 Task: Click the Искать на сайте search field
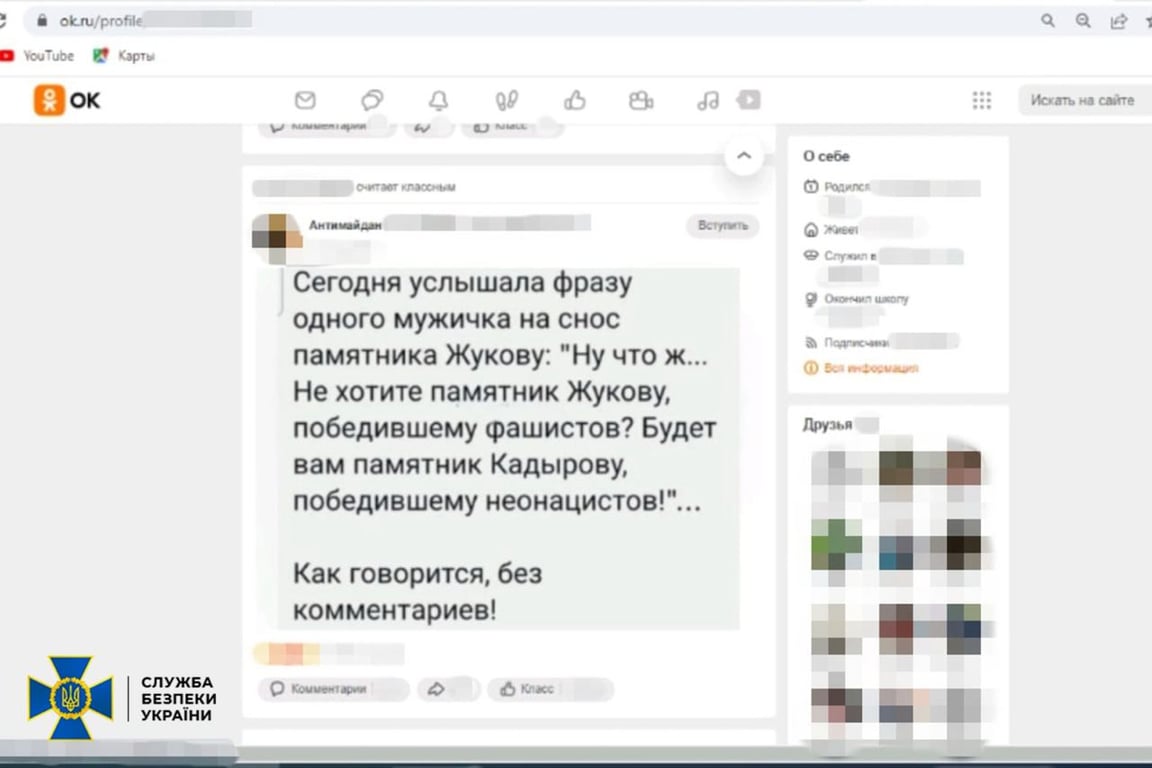tap(1083, 100)
